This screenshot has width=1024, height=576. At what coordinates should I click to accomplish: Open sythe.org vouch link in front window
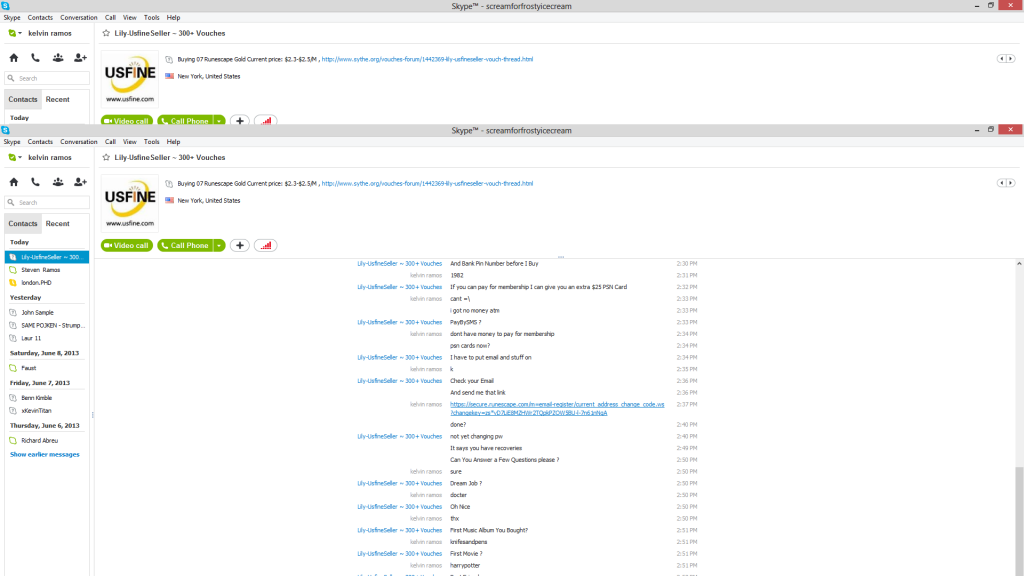[427, 184]
